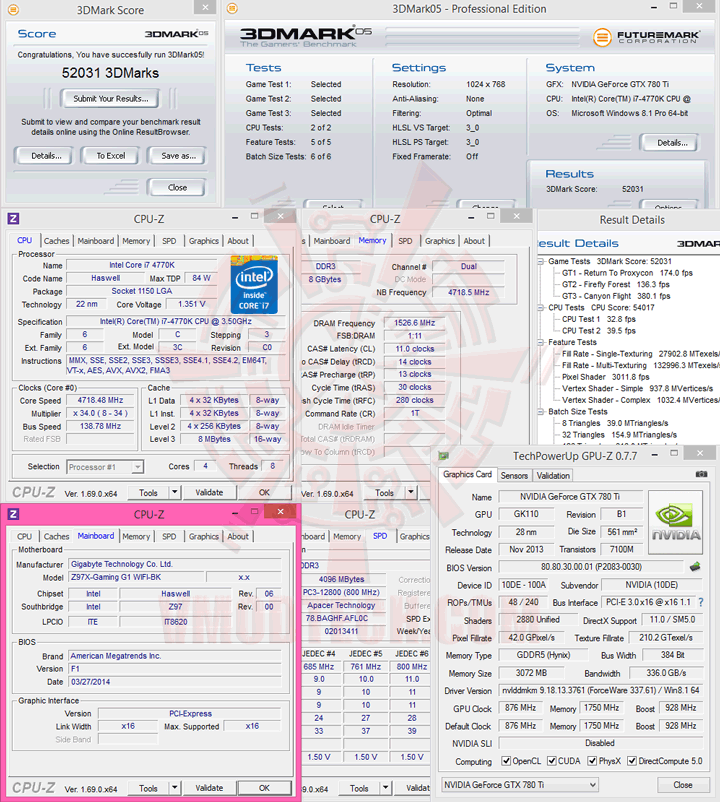This screenshot has height=802, width=720.
Task: Click the Driver Version field in GPU-Z
Action: click(600, 690)
